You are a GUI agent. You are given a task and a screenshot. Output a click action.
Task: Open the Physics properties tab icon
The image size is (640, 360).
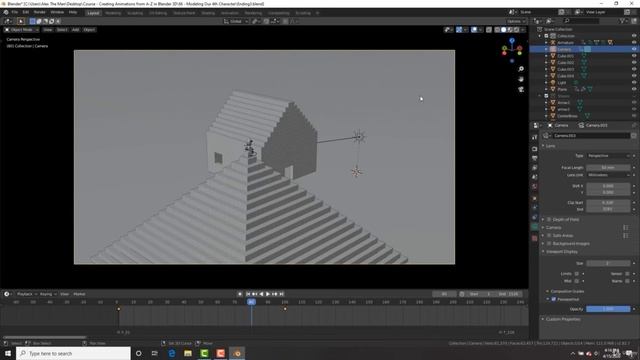[535, 208]
